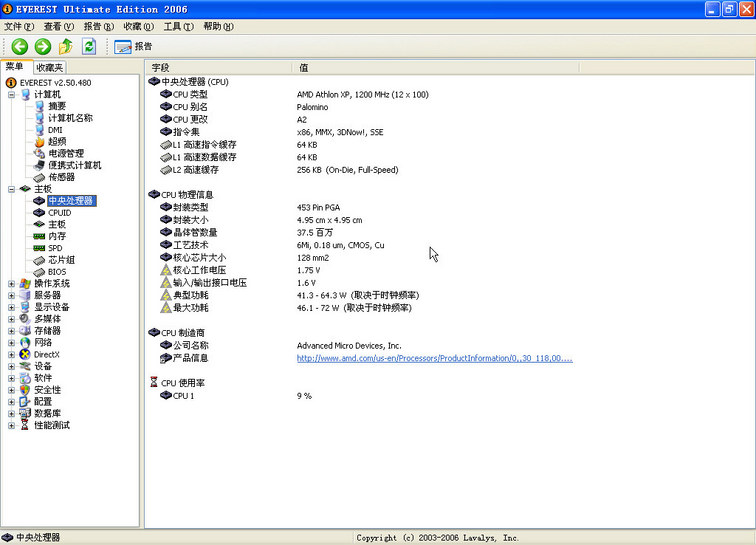Expand the 存储器 tree node
756x545 pixels.
tap(11, 331)
